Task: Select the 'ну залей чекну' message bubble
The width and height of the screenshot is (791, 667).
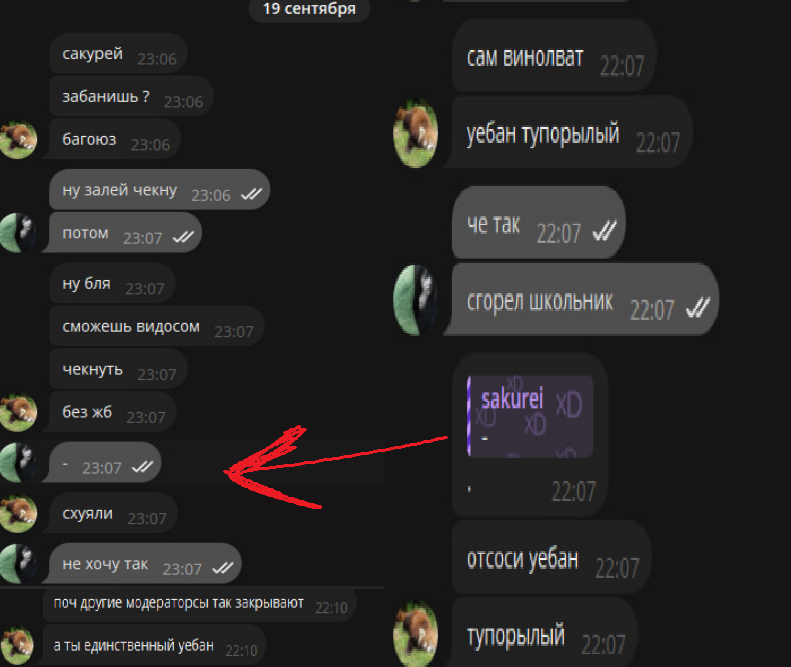Action: coord(159,190)
